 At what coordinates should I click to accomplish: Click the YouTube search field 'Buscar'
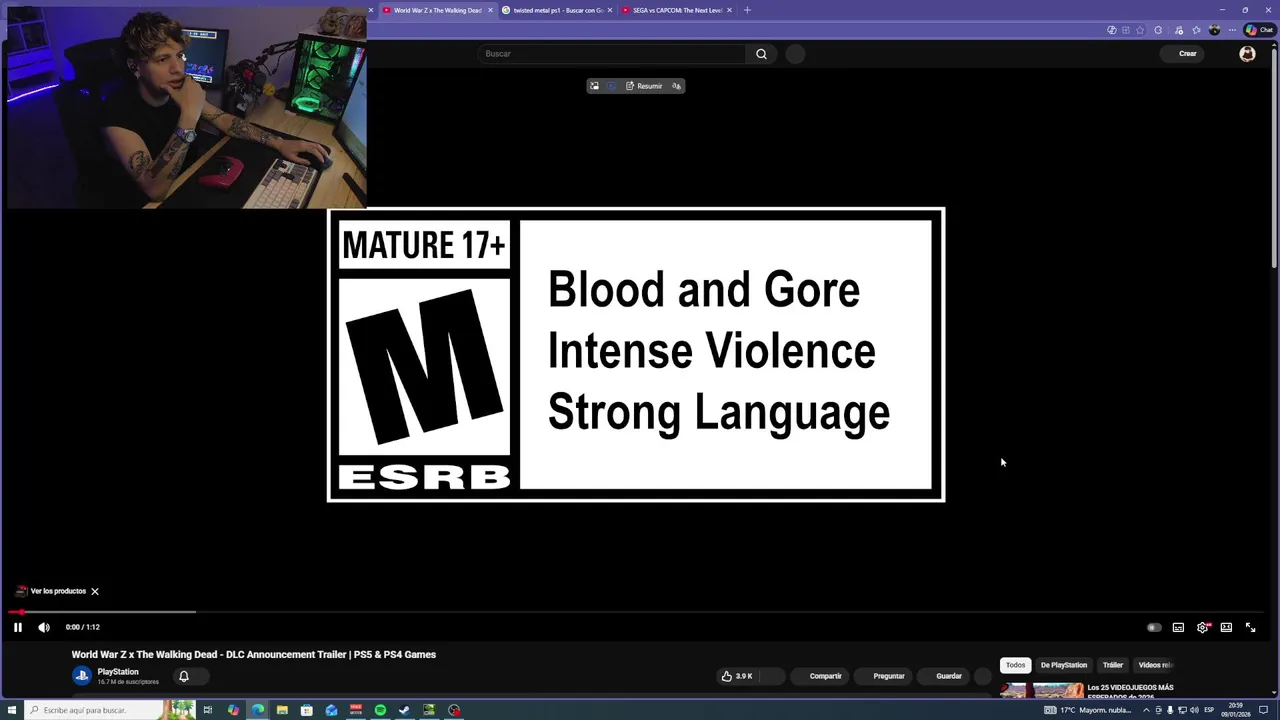[x=612, y=54]
